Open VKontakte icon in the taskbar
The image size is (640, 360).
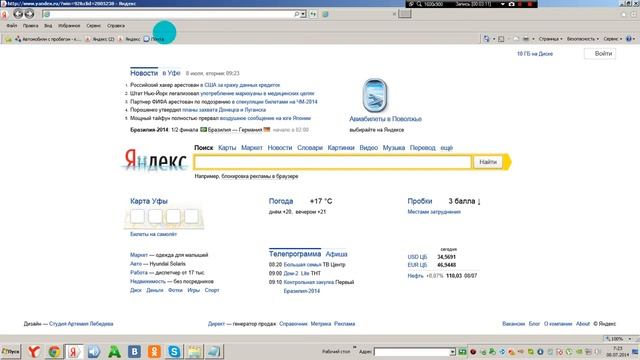(134, 351)
